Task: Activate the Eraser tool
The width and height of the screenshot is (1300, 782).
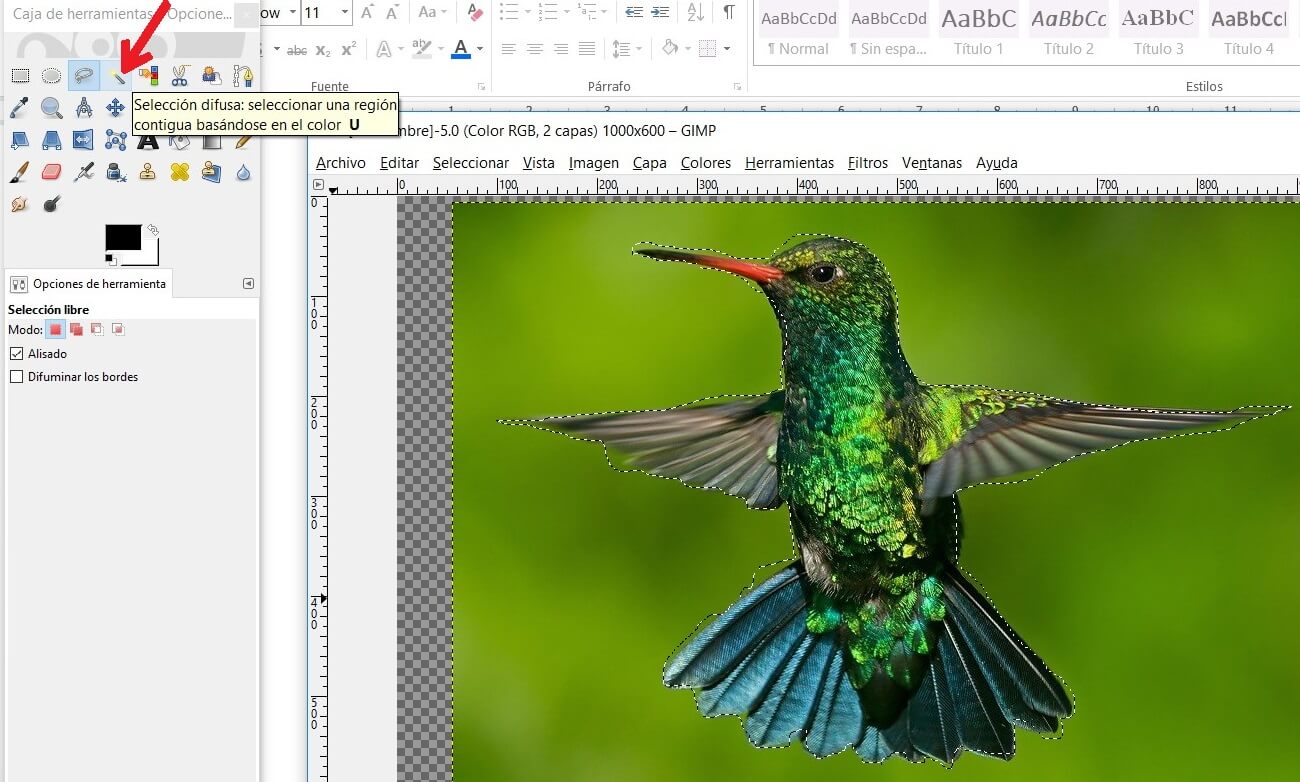Action: pos(51,172)
